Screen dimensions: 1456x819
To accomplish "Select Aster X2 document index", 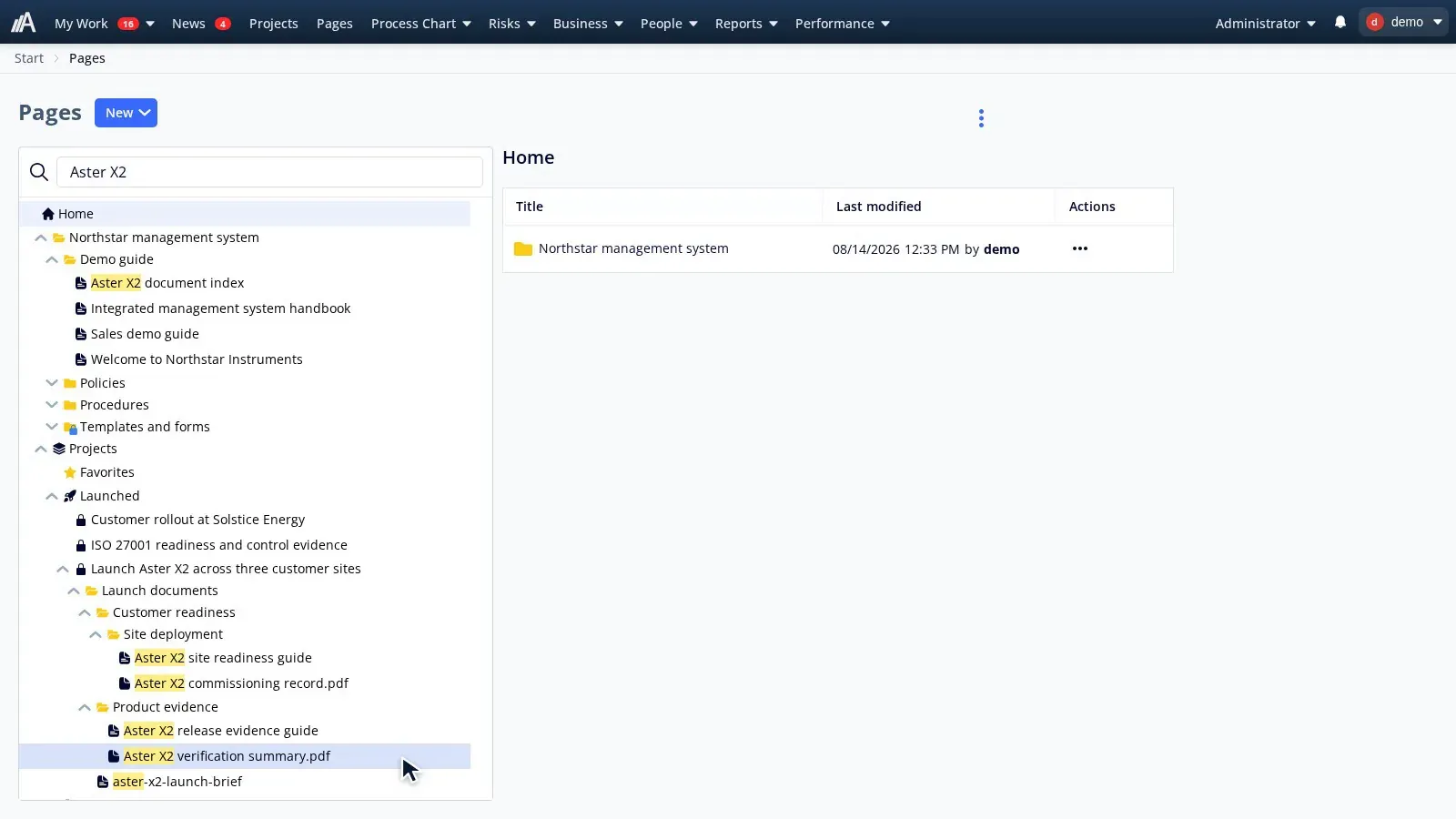I will [167, 283].
